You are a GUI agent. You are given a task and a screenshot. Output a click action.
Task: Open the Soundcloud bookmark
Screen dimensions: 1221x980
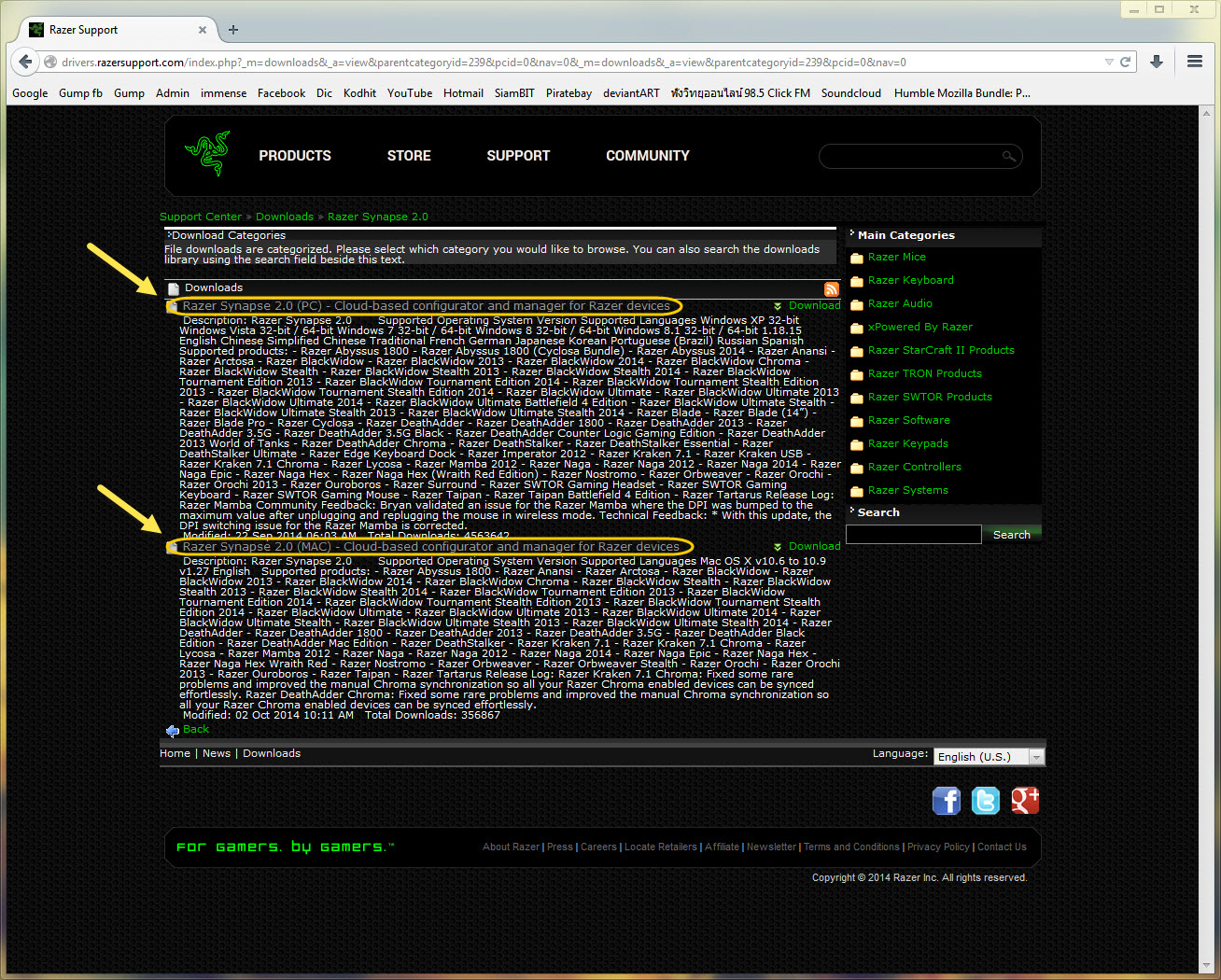coord(851,93)
